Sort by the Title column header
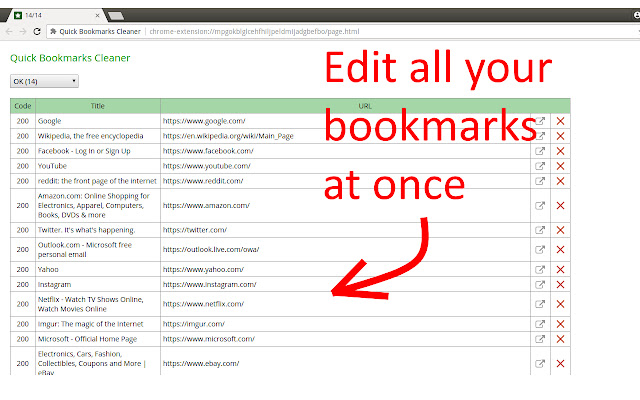Image resolution: width=640 pixels, height=400 pixels. (97, 105)
